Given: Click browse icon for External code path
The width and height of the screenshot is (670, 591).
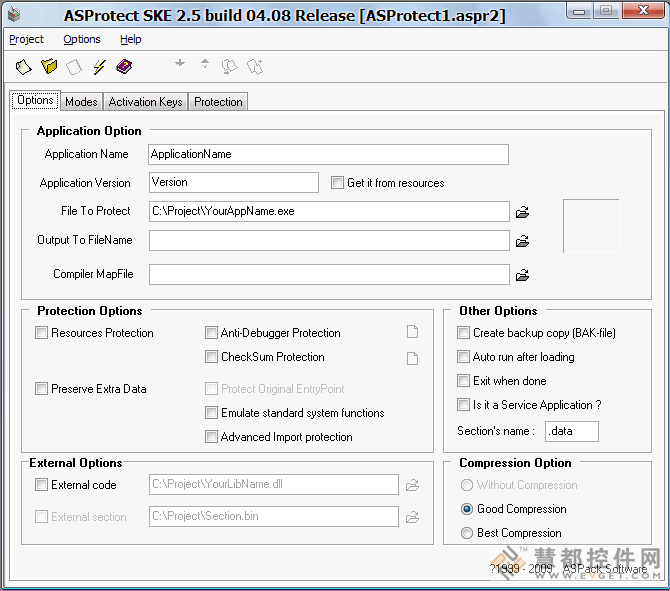Looking at the screenshot, I should click(412, 485).
